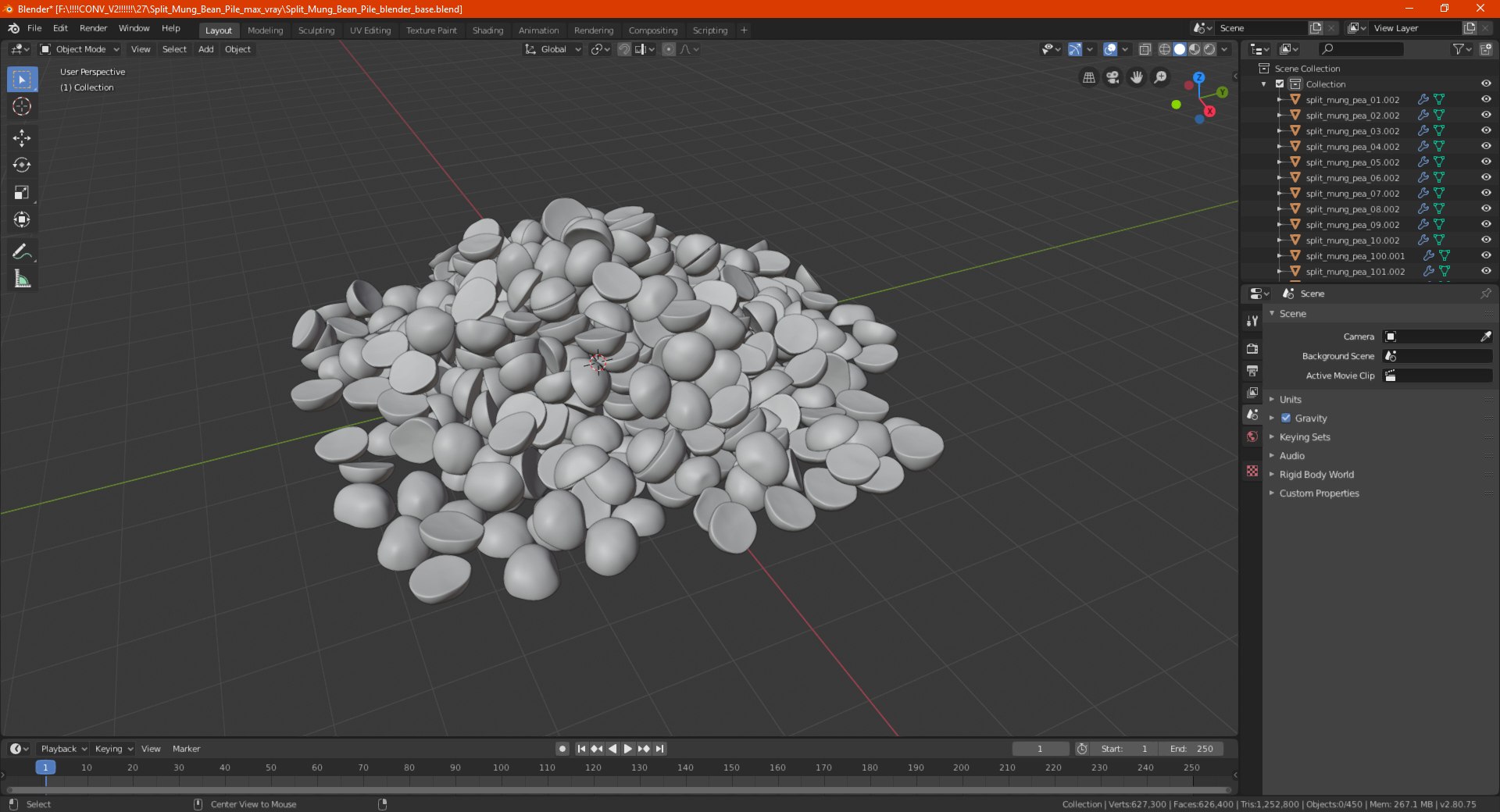
Task: Open the Render menu
Action: (93, 28)
